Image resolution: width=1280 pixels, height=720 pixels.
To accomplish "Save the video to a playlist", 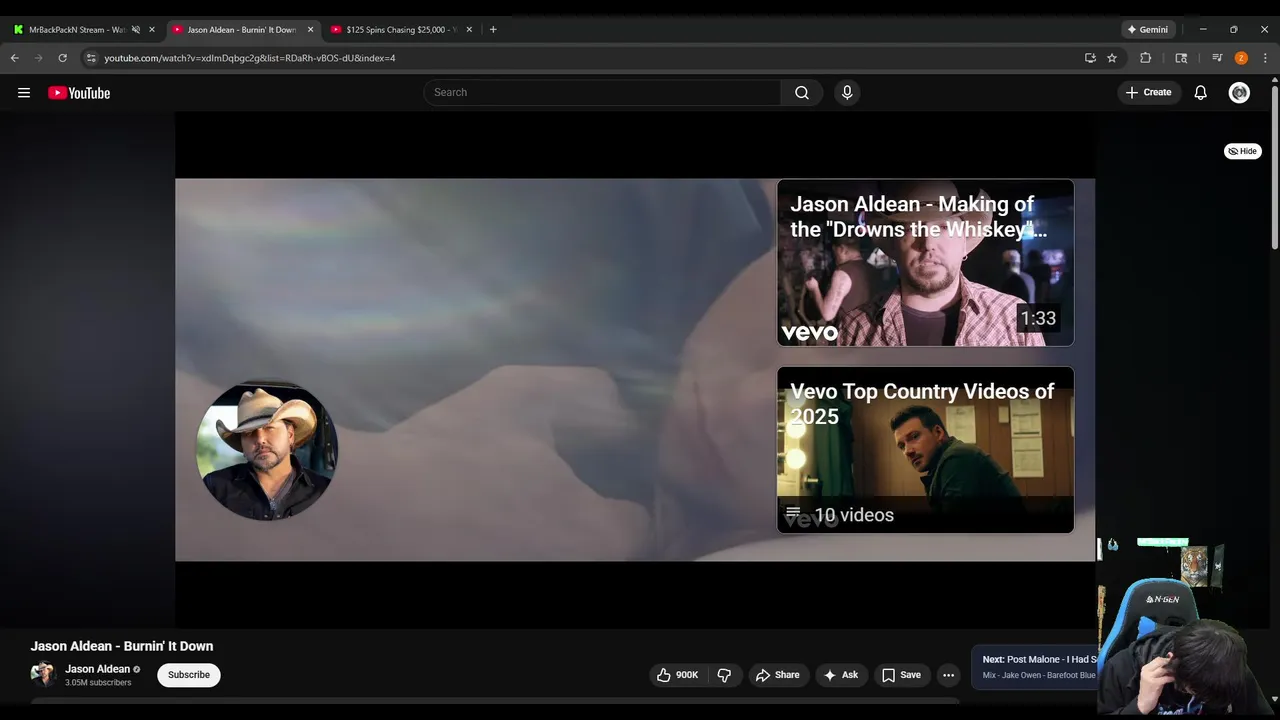I will (x=901, y=675).
